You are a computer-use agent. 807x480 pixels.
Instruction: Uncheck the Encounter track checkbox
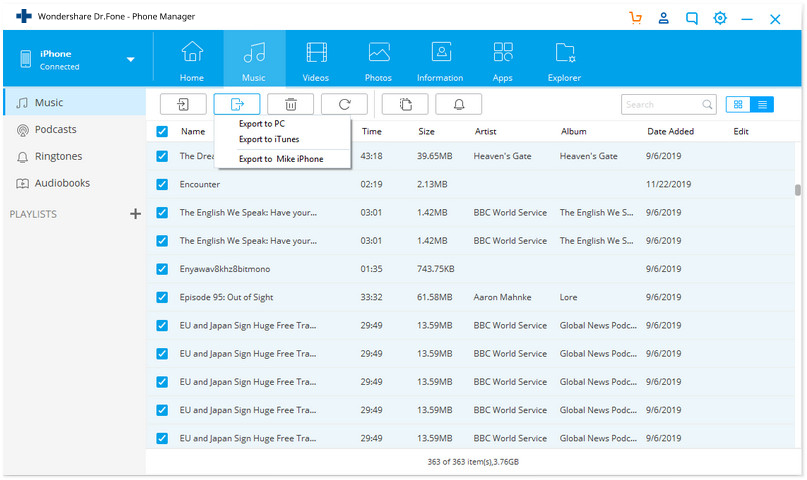click(x=162, y=184)
